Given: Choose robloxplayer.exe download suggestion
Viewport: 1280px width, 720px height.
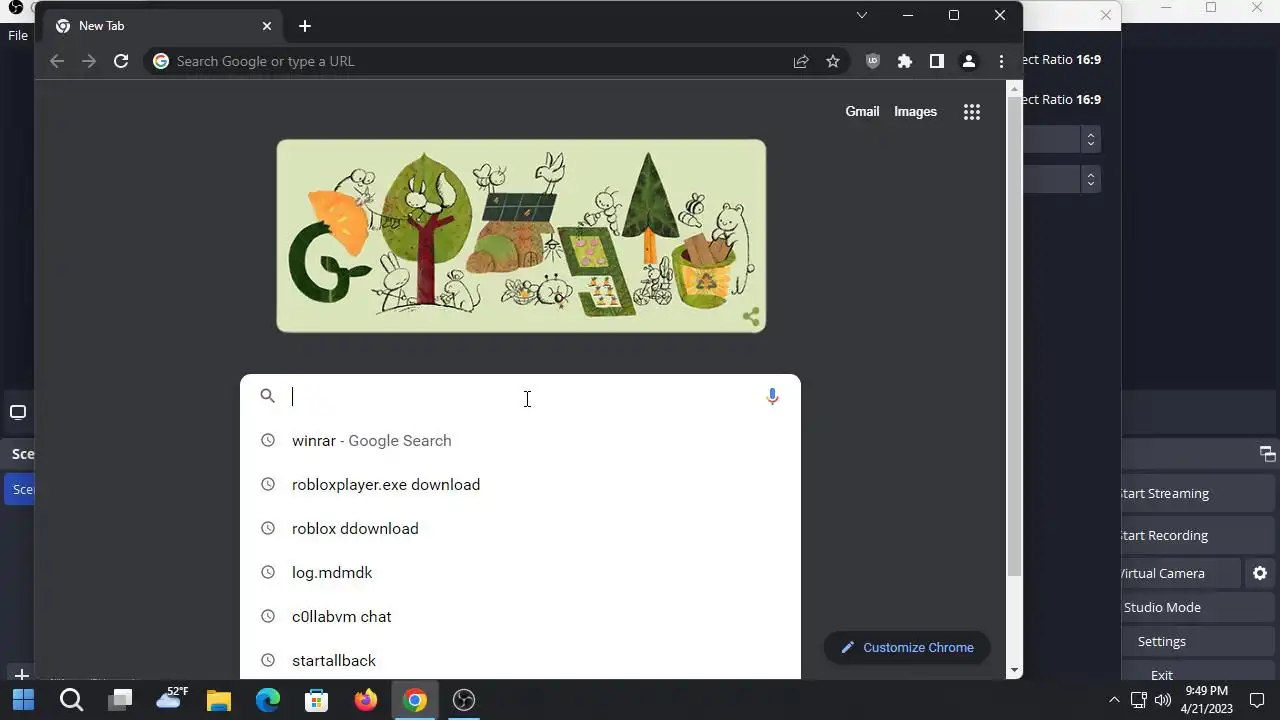Looking at the screenshot, I should (x=520, y=484).
